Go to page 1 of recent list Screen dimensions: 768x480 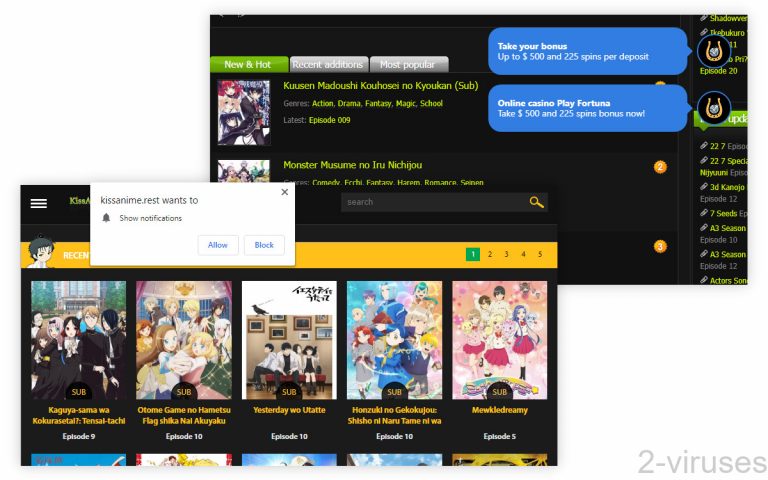click(473, 254)
